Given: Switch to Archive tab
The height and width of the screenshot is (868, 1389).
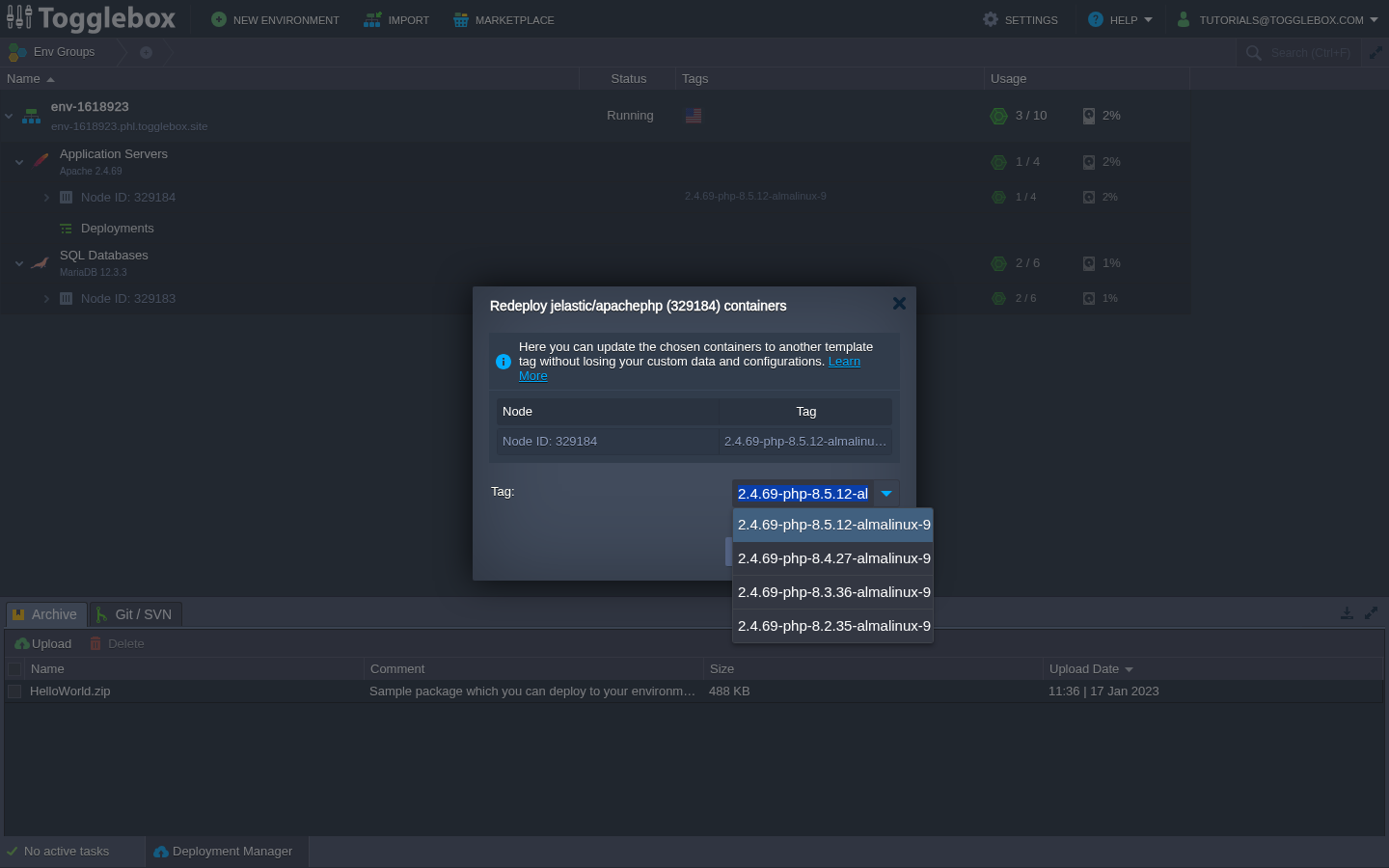Looking at the screenshot, I should [x=45, y=614].
